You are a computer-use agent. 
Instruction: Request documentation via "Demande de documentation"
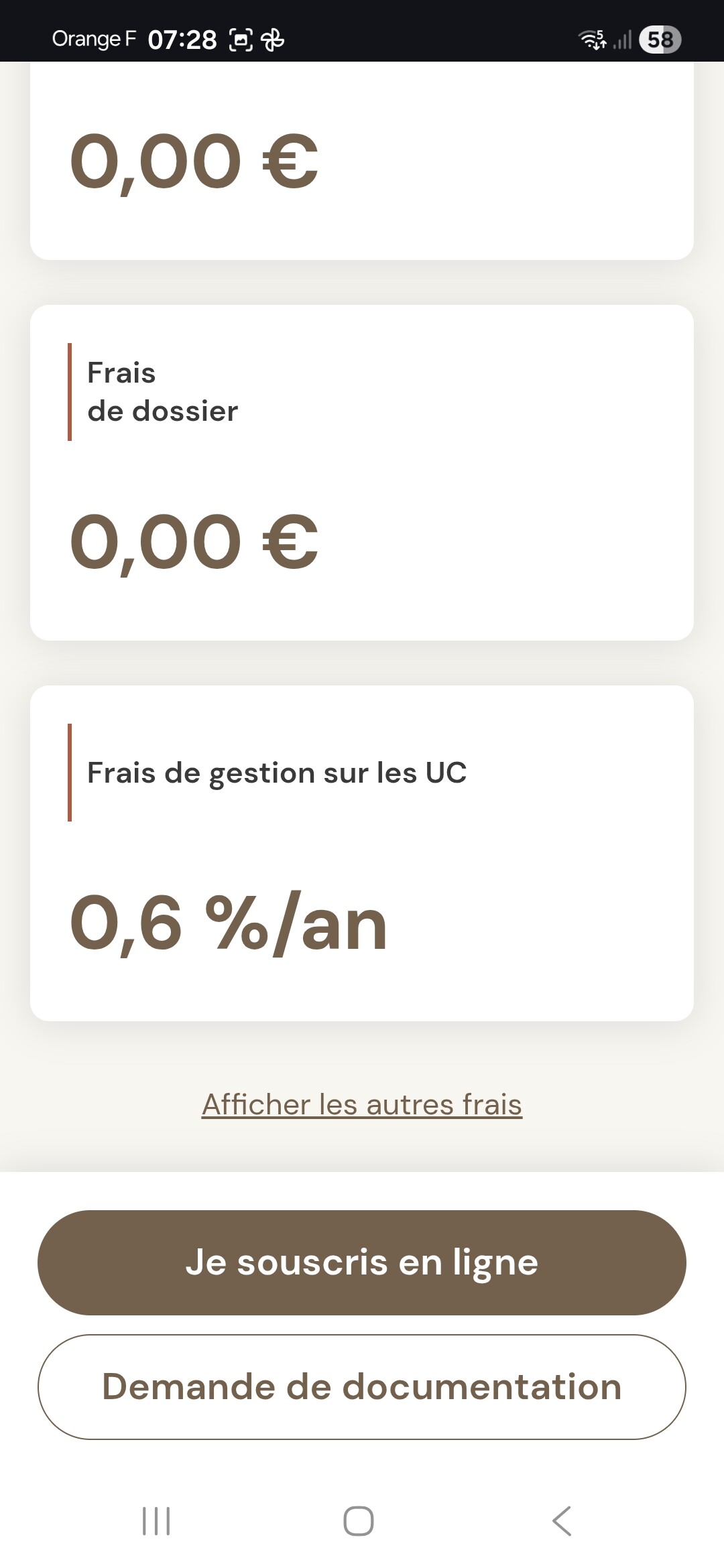click(x=362, y=1387)
